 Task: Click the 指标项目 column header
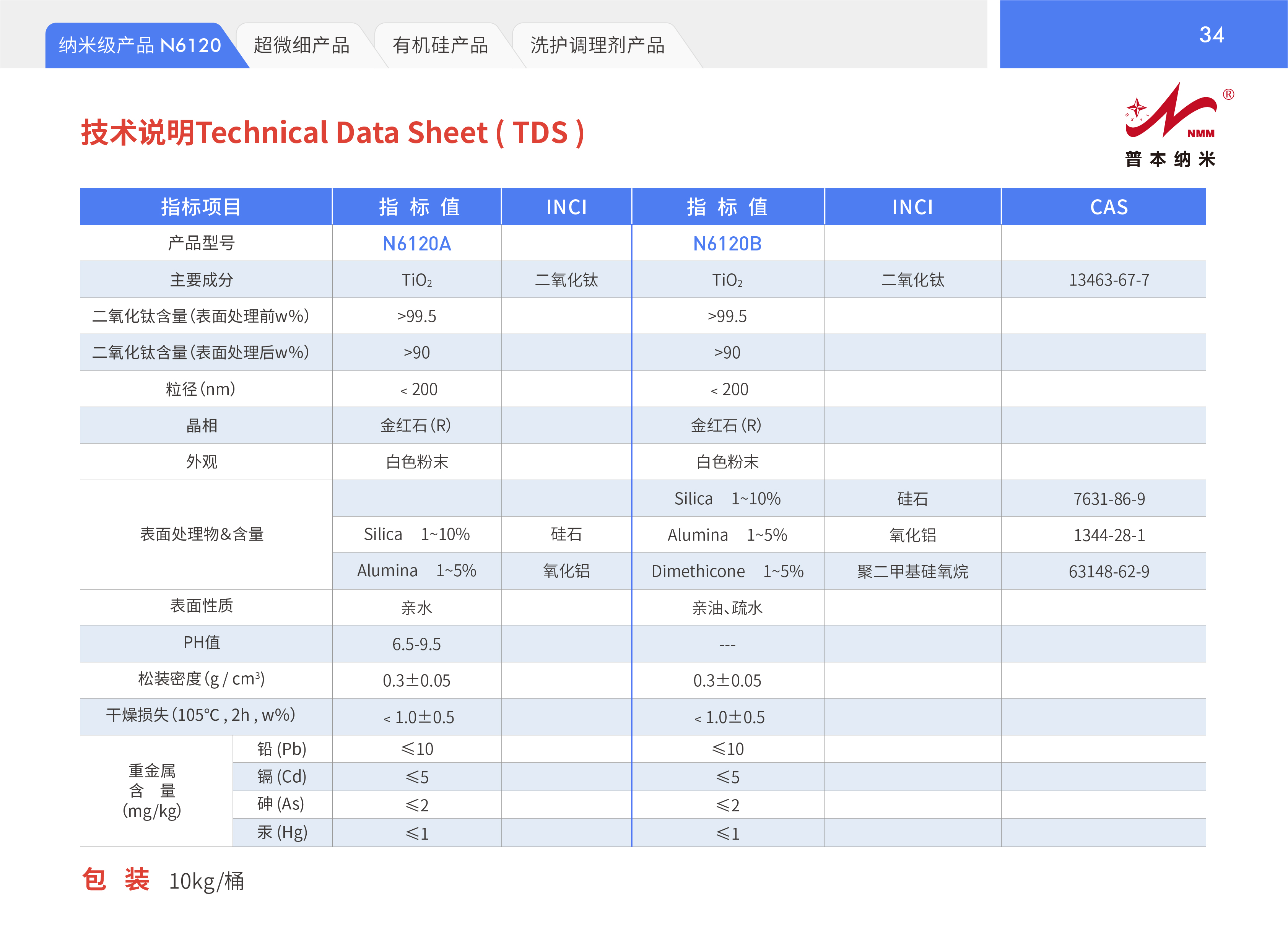point(201,207)
